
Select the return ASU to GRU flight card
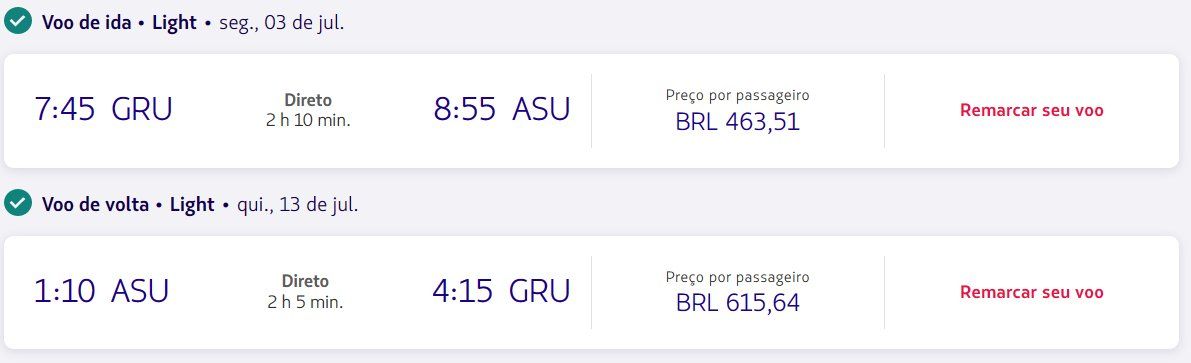(x=596, y=292)
